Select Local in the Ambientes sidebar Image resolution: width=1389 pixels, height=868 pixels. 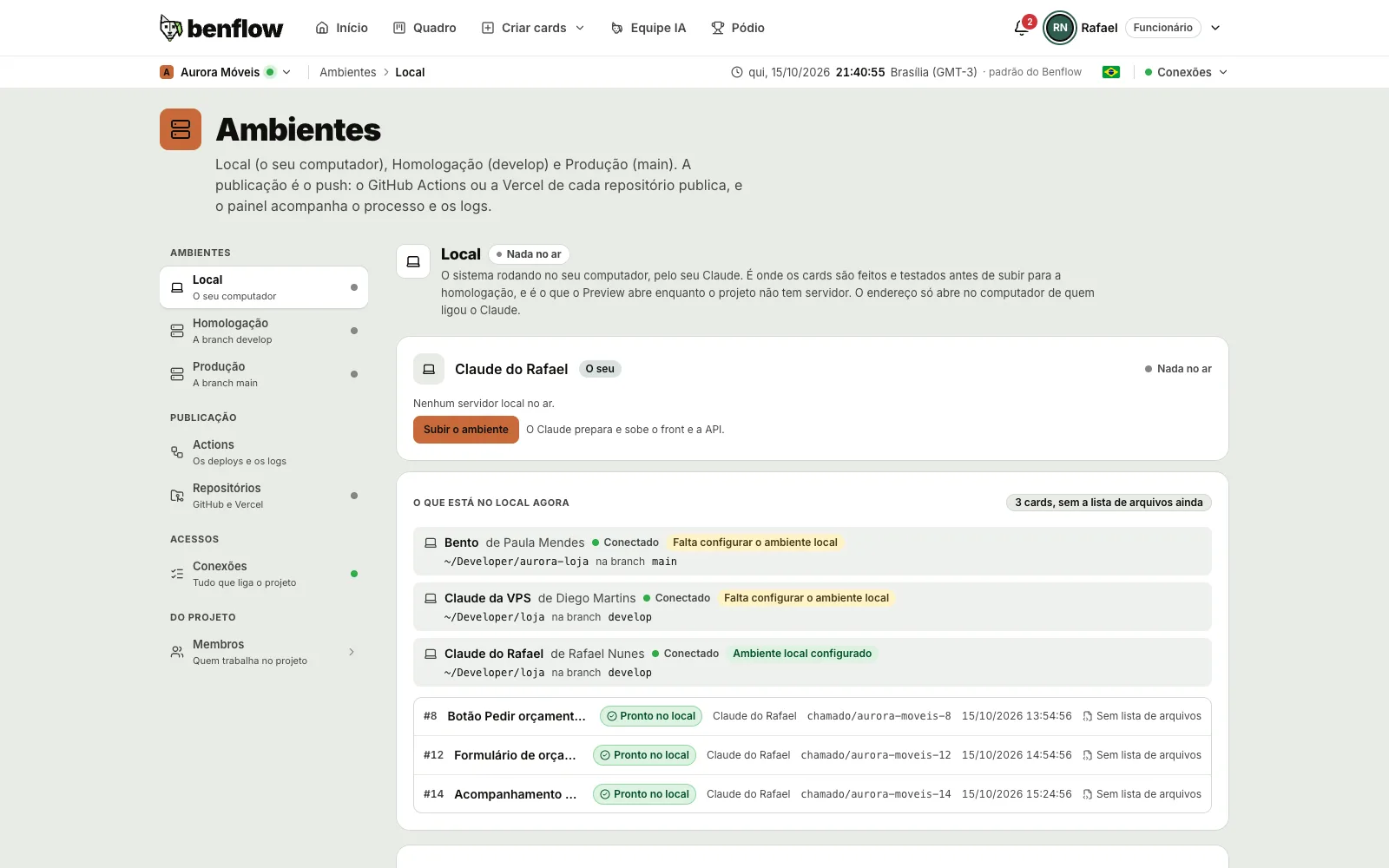click(x=264, y=287)
